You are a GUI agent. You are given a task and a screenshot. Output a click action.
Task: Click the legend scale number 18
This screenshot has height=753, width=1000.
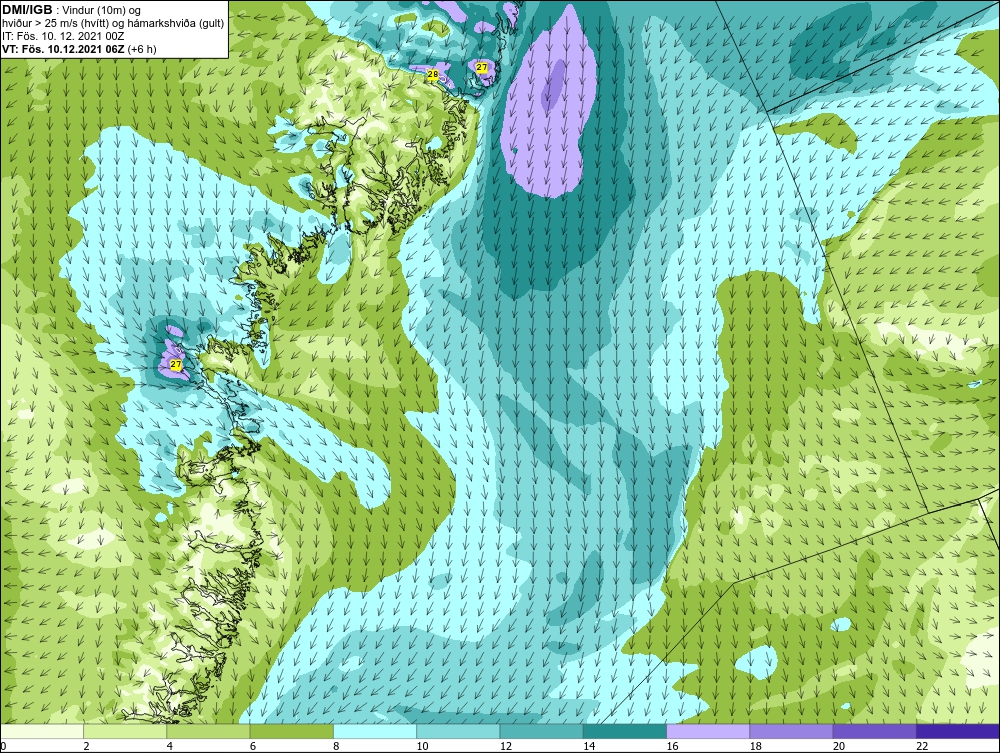click(755, 746)
